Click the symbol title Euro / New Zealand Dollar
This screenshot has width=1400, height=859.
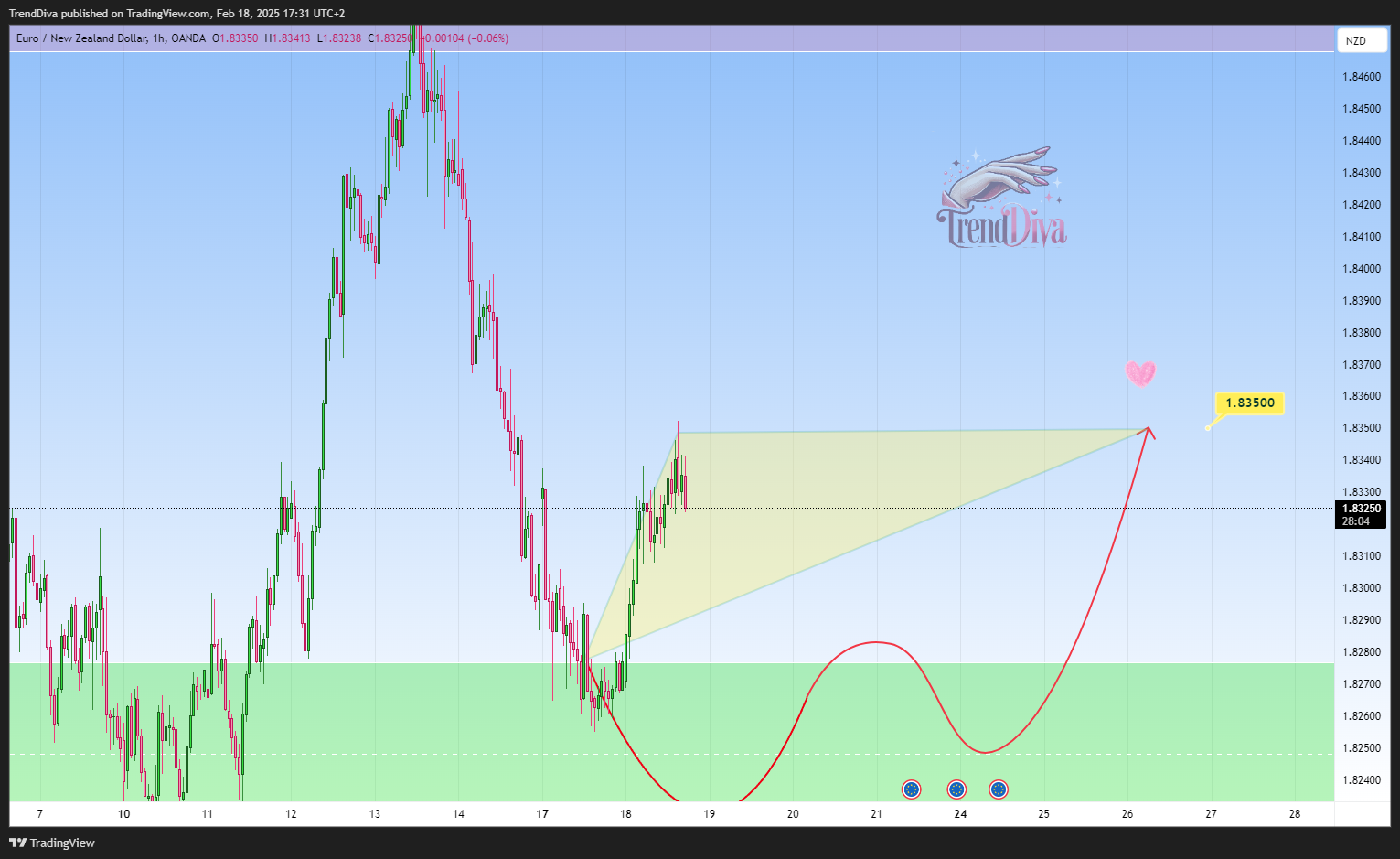tap(81, 38)
